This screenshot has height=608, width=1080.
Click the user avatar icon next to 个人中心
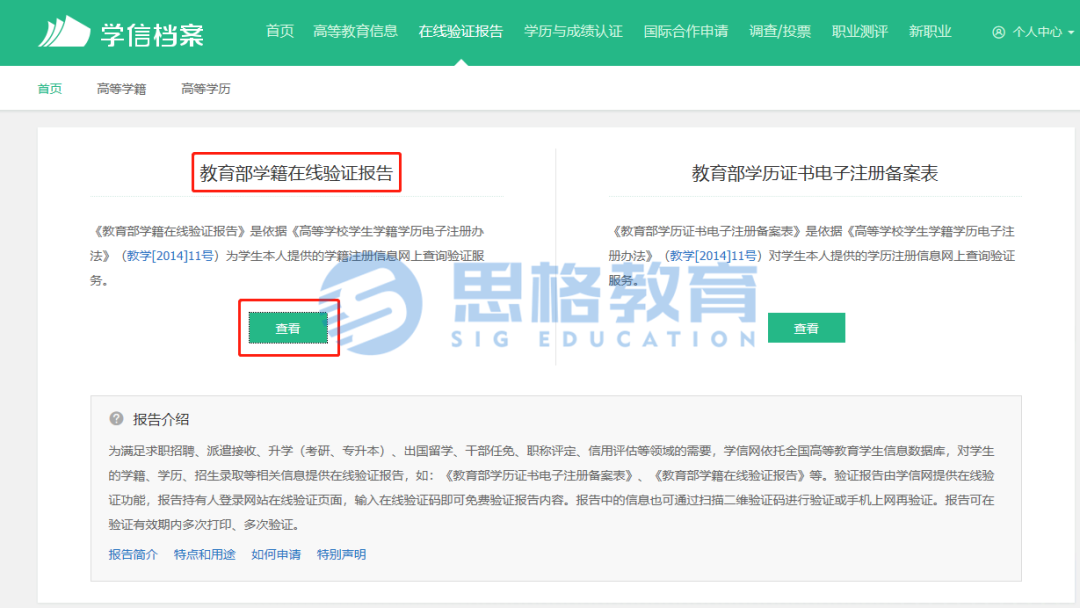click(997, 31)
